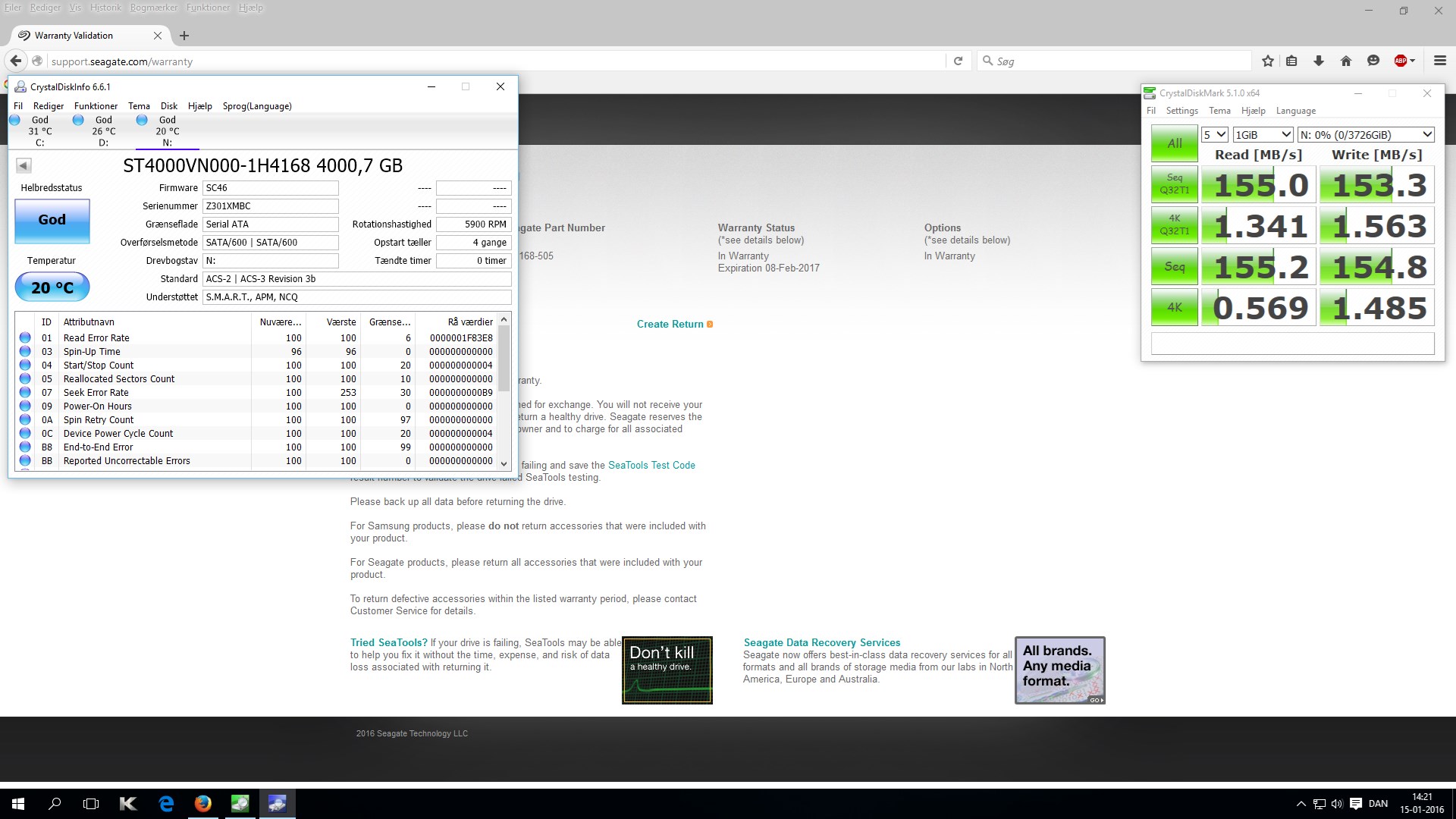Click the Adblock Plus ABP icon
Screen dimensions: 1456x819
1400,61
